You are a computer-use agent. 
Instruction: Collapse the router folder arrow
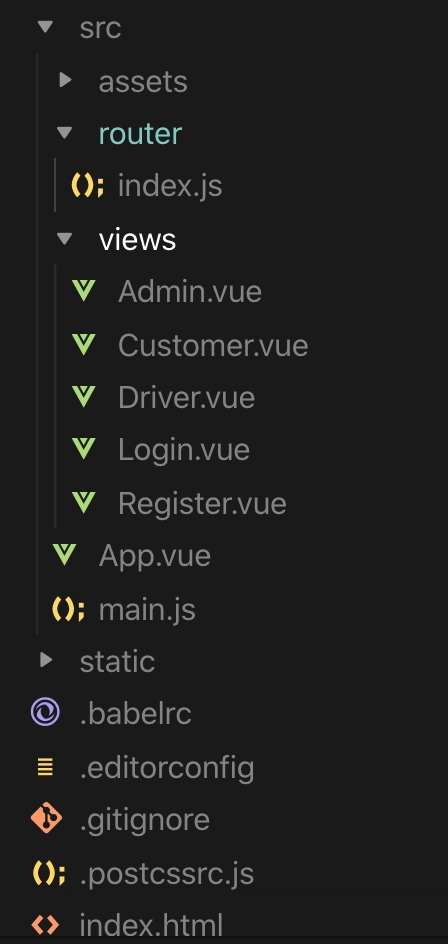pyautogui.click(x=64, y=132)
